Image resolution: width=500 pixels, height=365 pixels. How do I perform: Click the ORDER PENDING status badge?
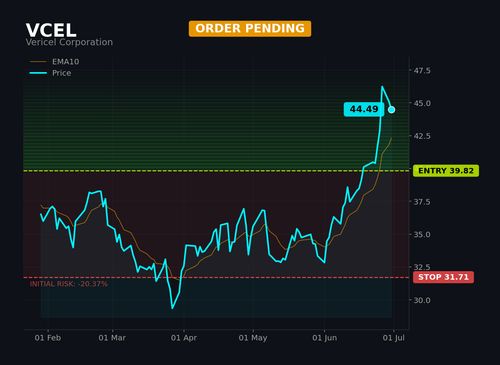pyautogui.click(x=250, y=29)
